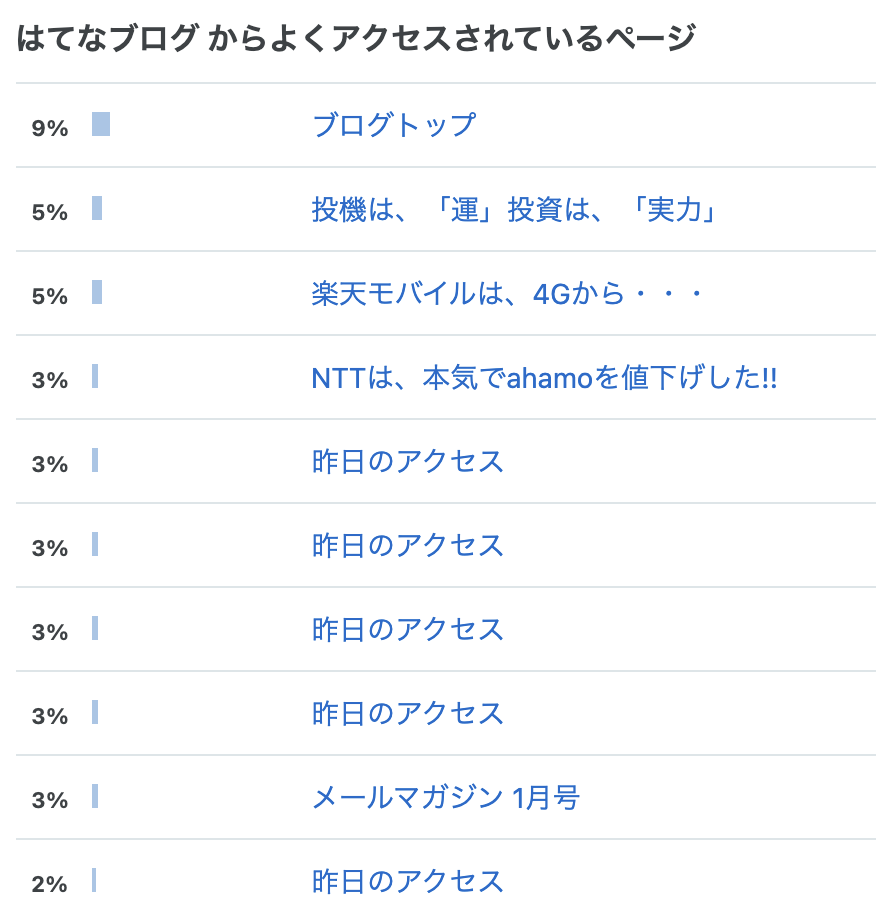This screenshot has height=920, width=876.
Task: Open the ブログトップ link
Action: (394, 125)
